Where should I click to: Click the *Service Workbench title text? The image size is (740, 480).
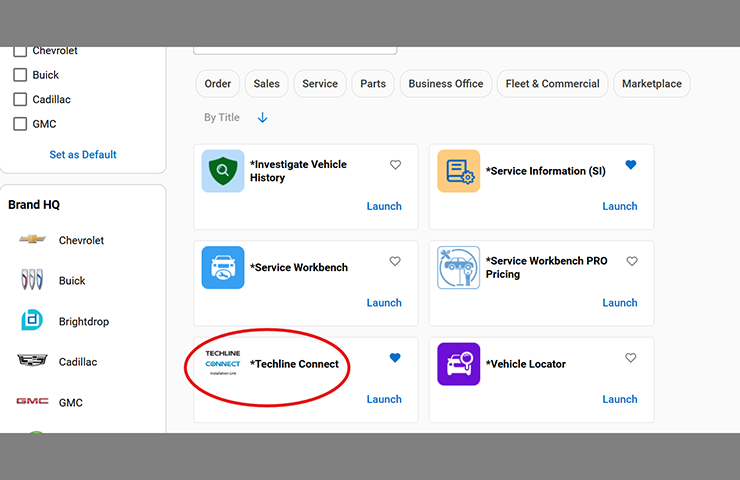coord(299,268)
